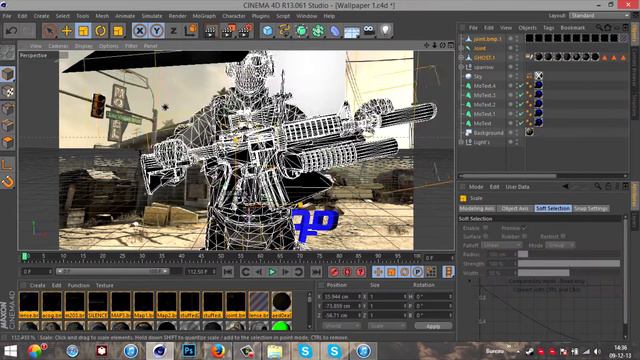This screenshot has height=360, width=640.
Task: Switch to Texture mode checkered cube
Action: [x=8, y=91]
